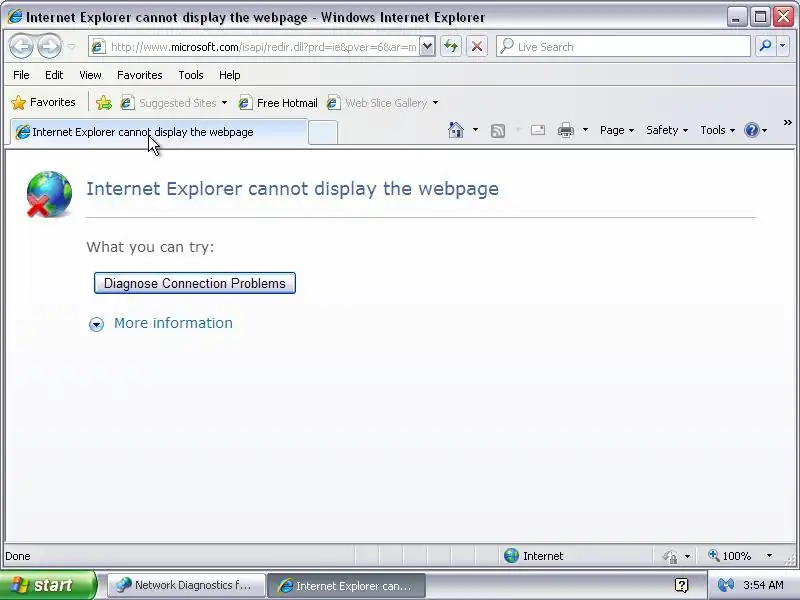This screenshot has width=800, height=600.
Task: Open a new blank tab
Action: click(x=323, y=133)
